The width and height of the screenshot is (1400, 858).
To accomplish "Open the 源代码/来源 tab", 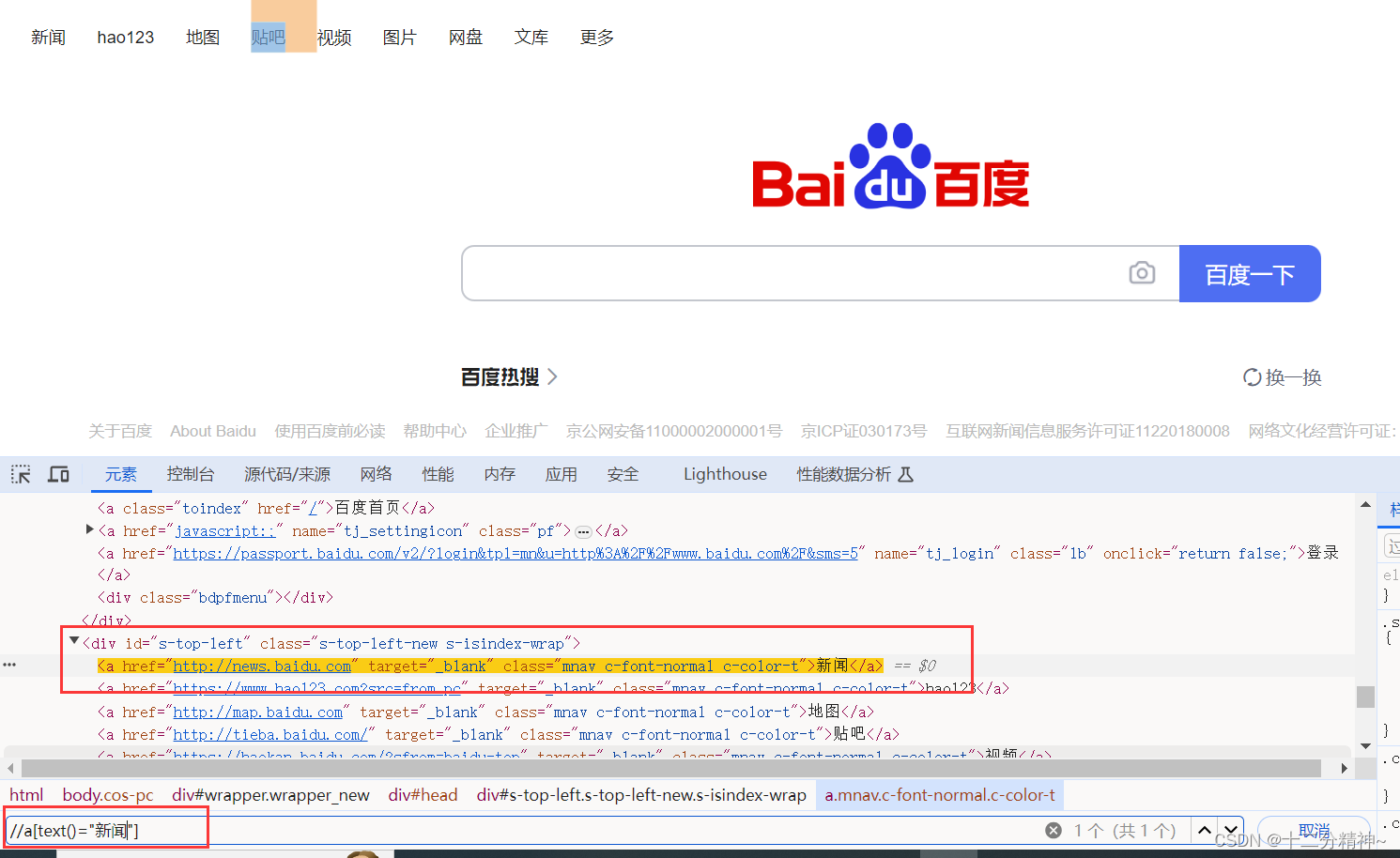I will [287, 474].
